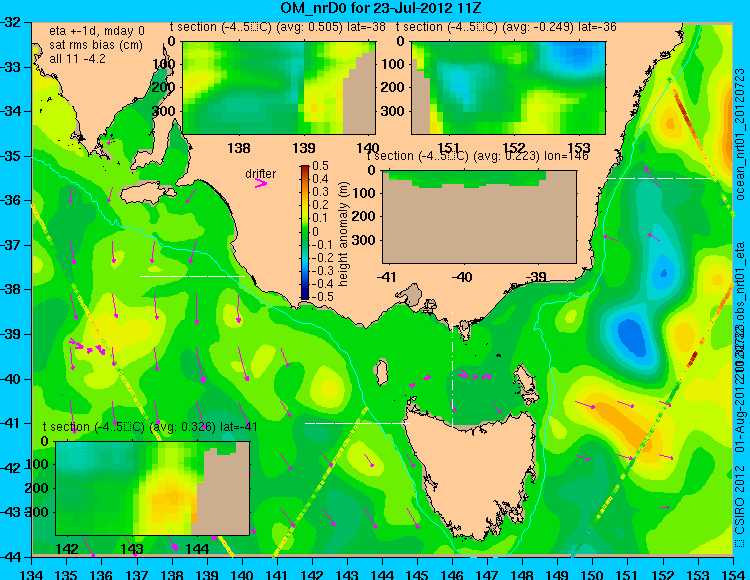Click King Island in Bass Strait

[x=381, y=372]
